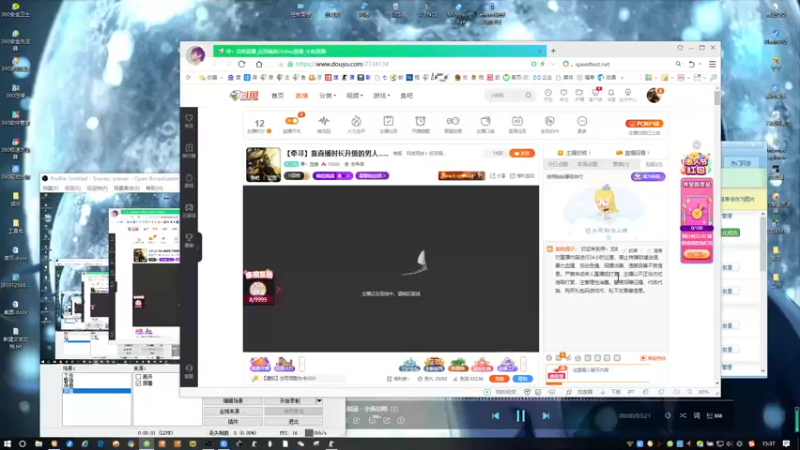This screenshot has width=800, height=450.
Task: Open 关注 heart in the dark left sidebar
Action: click(189, 118)
